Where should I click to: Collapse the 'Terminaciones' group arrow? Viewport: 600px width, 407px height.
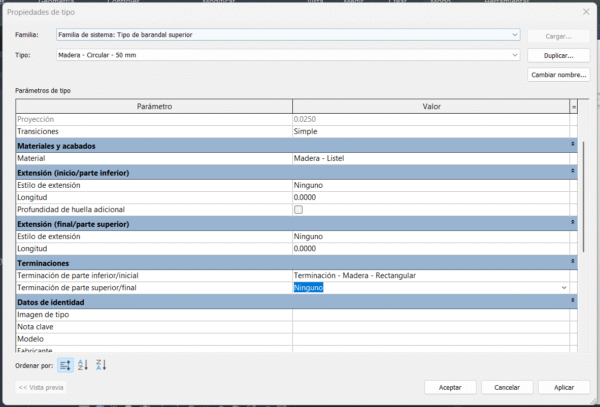(573, 262)
